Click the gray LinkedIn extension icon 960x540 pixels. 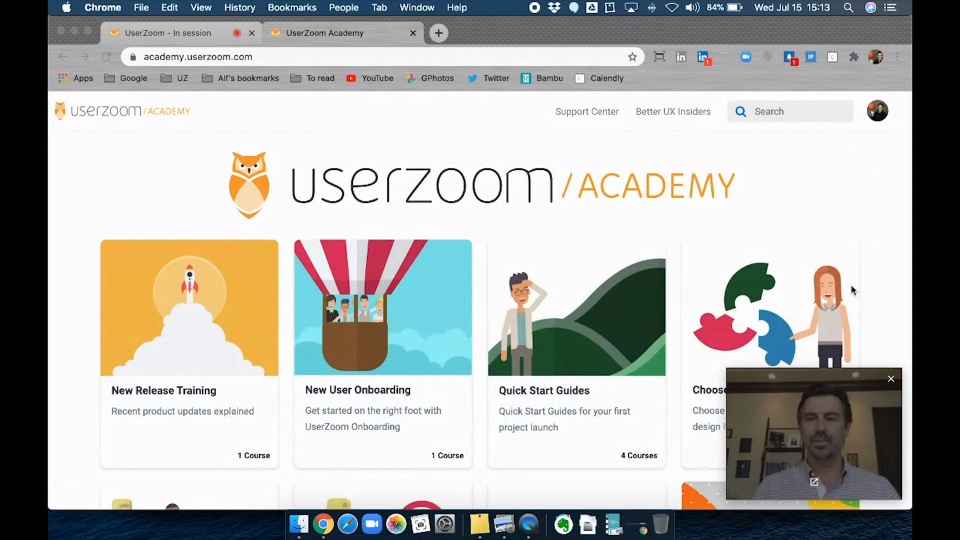coord(681,57)
